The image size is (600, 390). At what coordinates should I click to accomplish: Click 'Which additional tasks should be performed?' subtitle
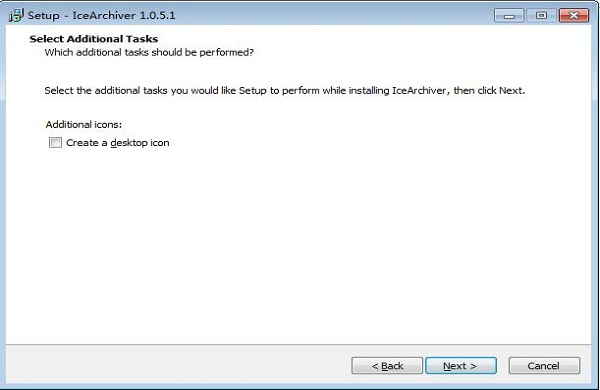(x=149, y=52)
